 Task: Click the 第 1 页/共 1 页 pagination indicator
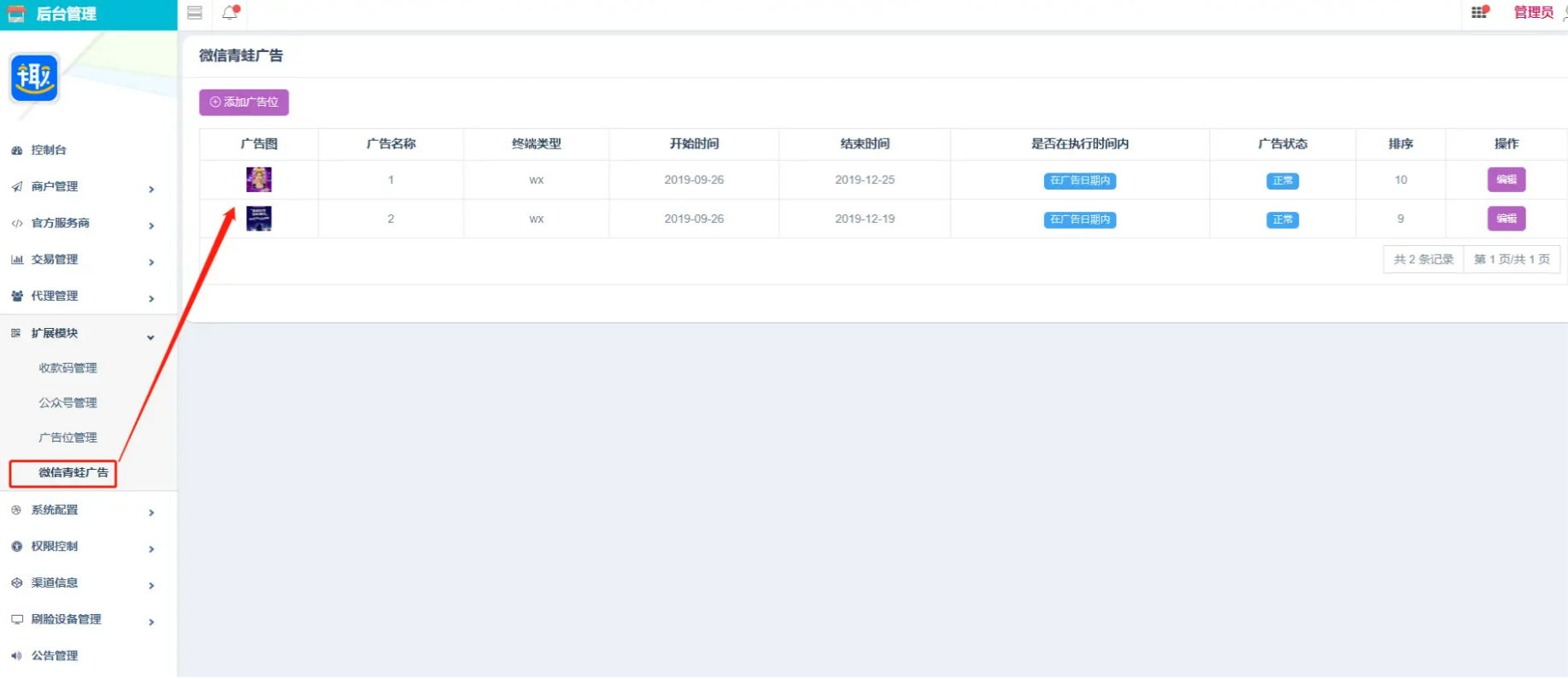[x=1512, y=260]
